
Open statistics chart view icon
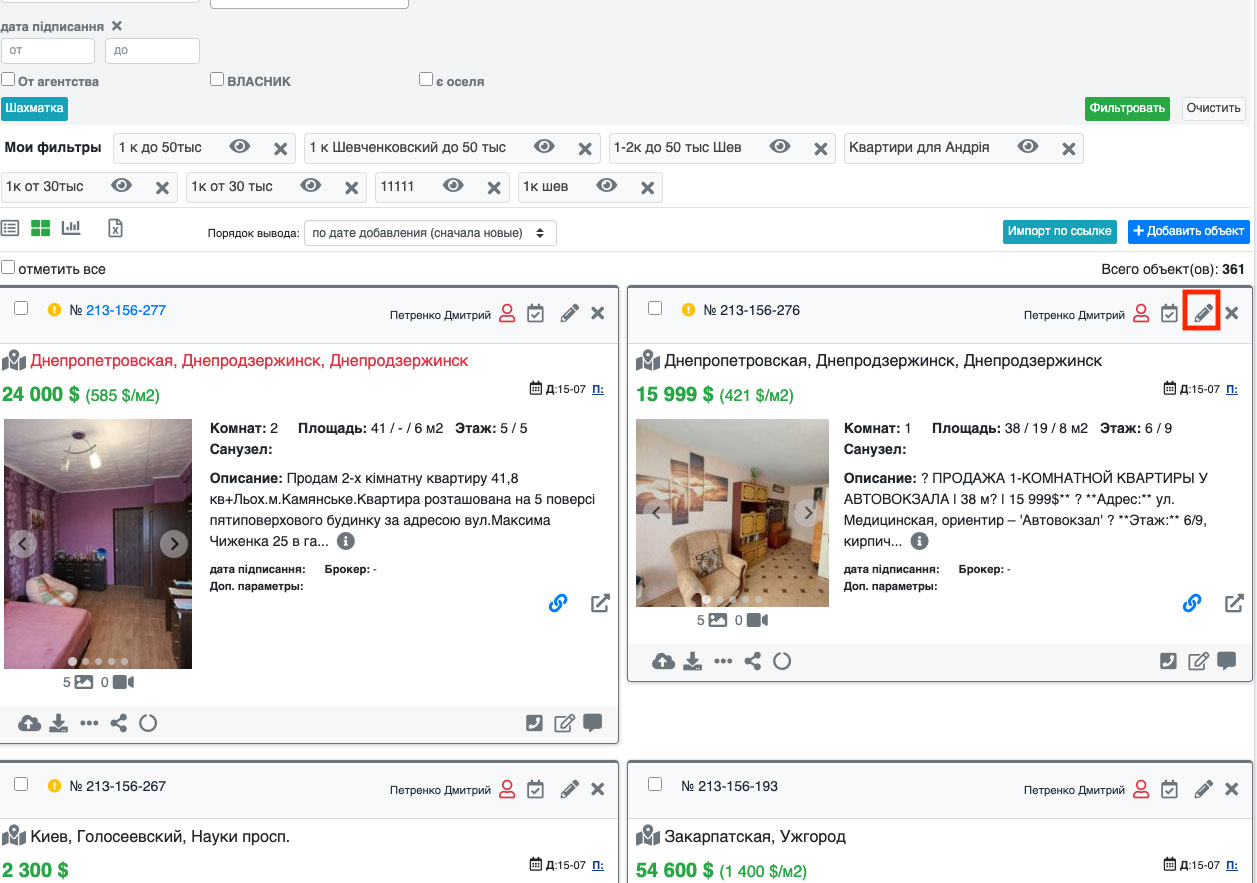tap(71, 228)
